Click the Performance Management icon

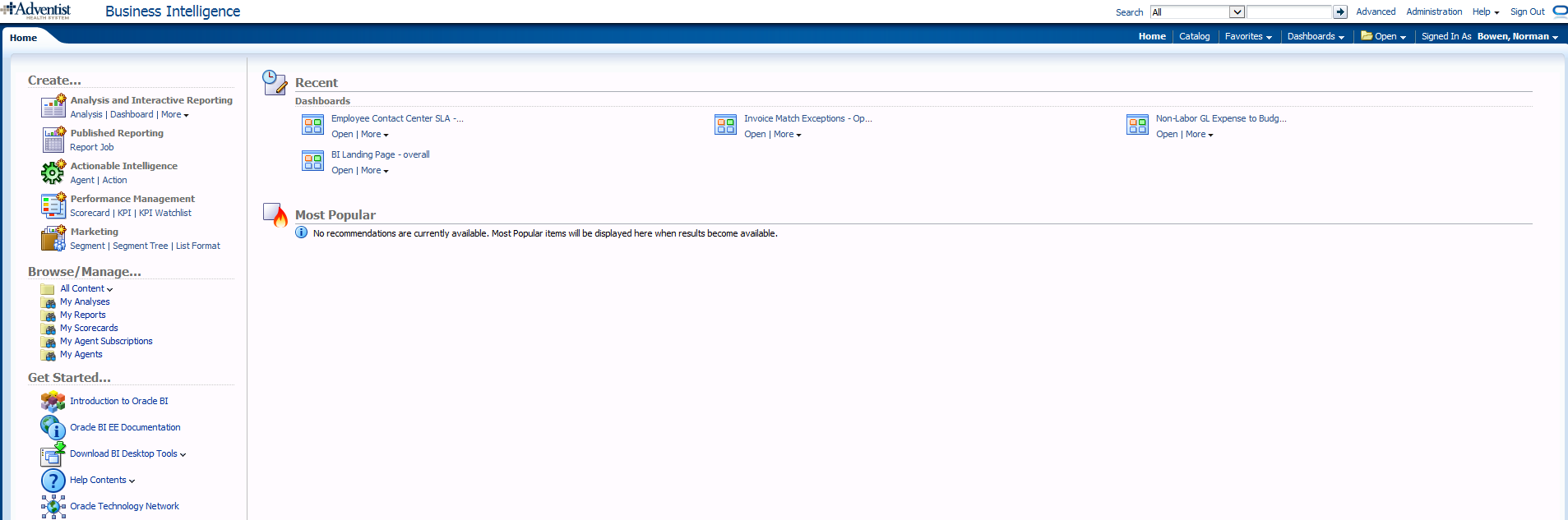[53, 205]
